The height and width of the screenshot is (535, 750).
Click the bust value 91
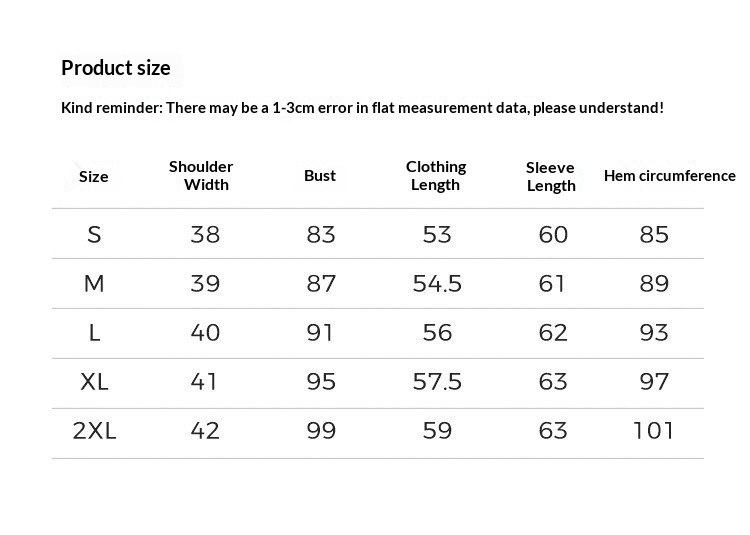tap(321, 333)
